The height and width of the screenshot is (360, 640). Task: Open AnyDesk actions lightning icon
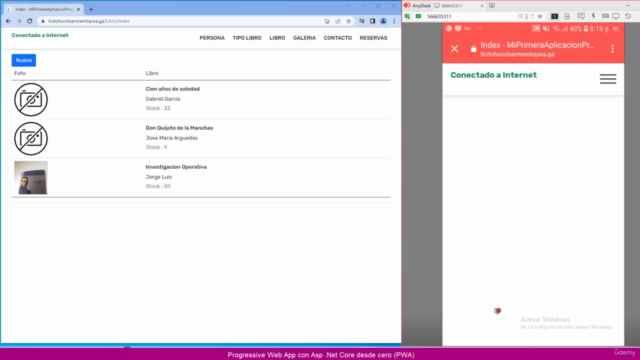click(593, 16)
